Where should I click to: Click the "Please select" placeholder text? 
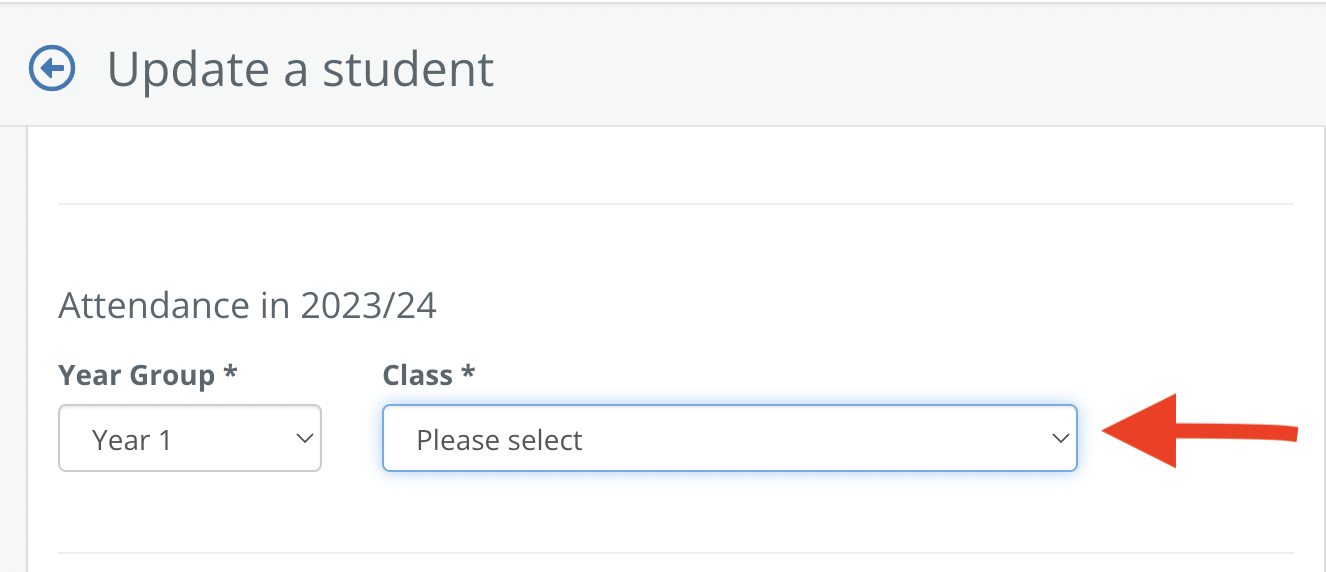click(499, 440)
